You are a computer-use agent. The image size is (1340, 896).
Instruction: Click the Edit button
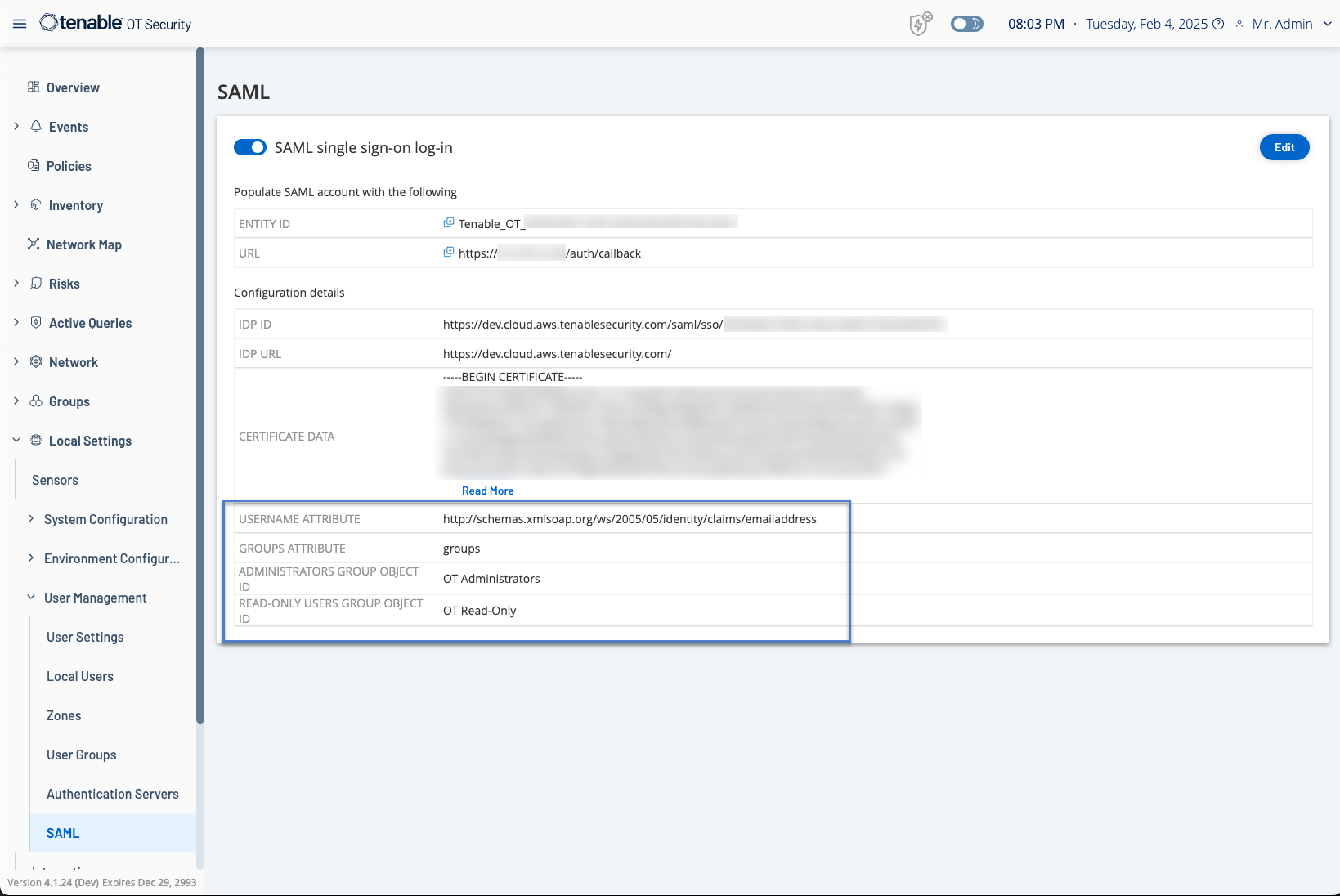(x=1284, y=147)
